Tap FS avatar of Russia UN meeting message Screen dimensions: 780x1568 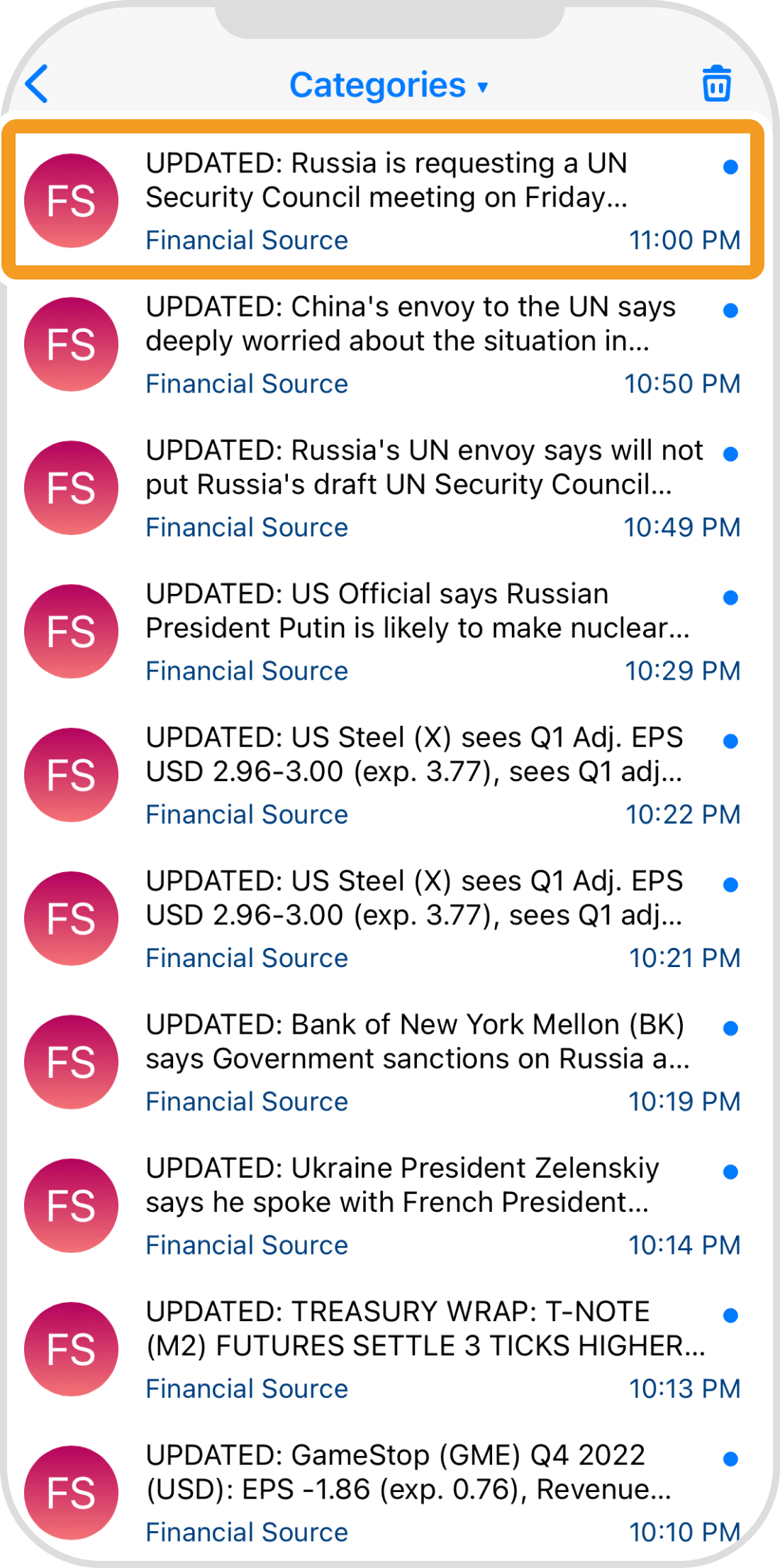(71, 201)
